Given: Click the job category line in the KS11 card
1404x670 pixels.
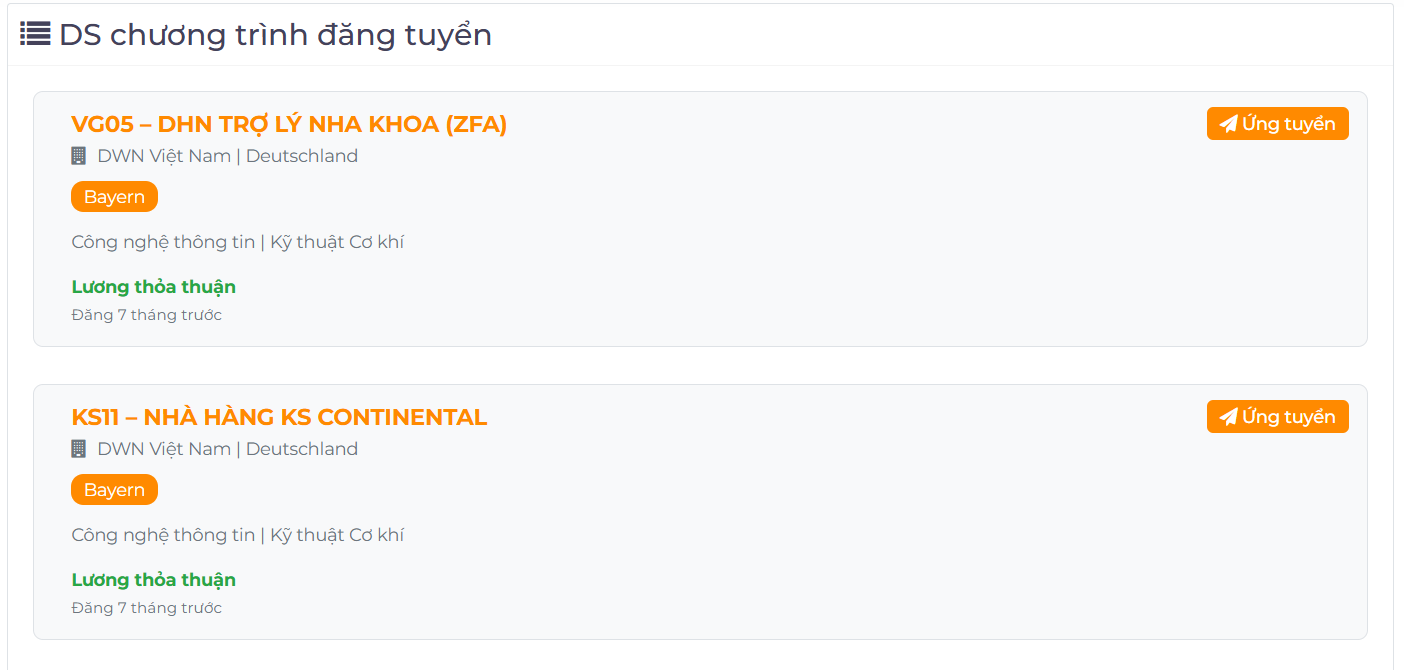Looking at the screenshot, I should point(238,535).
